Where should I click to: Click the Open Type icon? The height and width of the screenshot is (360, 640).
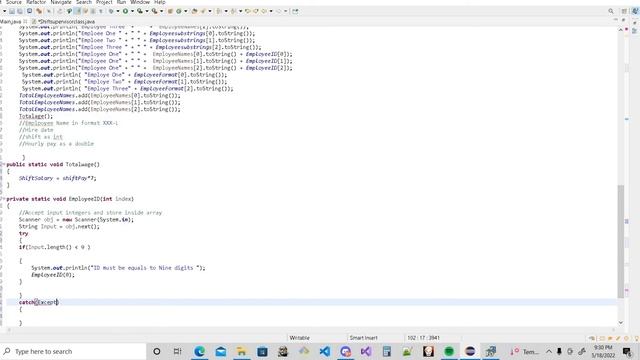(194, 11)
